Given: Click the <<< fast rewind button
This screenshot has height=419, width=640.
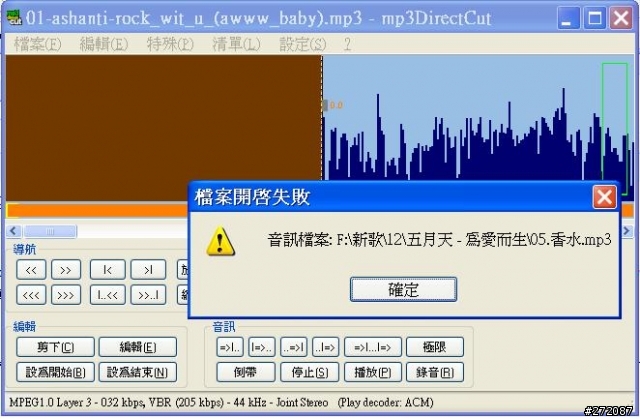Looking at the screenshot, I should pyautogui.click(x=31, y=295).
